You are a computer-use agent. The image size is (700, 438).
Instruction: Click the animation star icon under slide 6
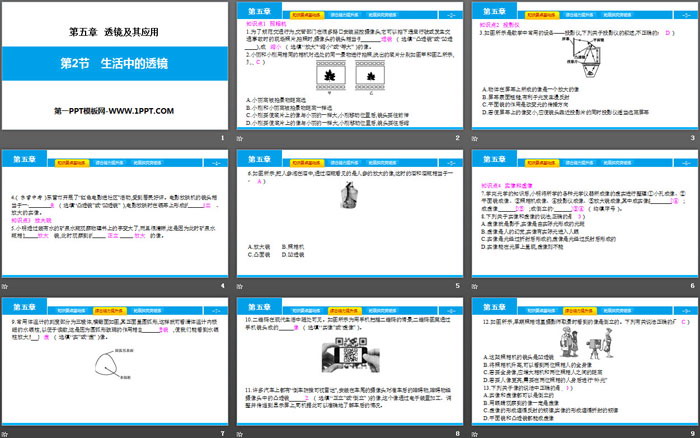[x=475, y=286]
